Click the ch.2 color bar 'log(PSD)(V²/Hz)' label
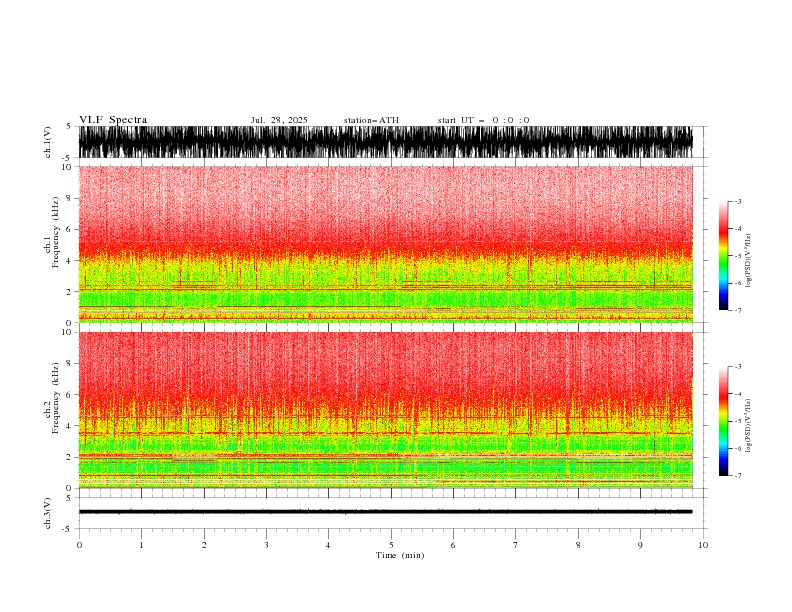This screenshot has width=792, height=612. tap(748, 425)
